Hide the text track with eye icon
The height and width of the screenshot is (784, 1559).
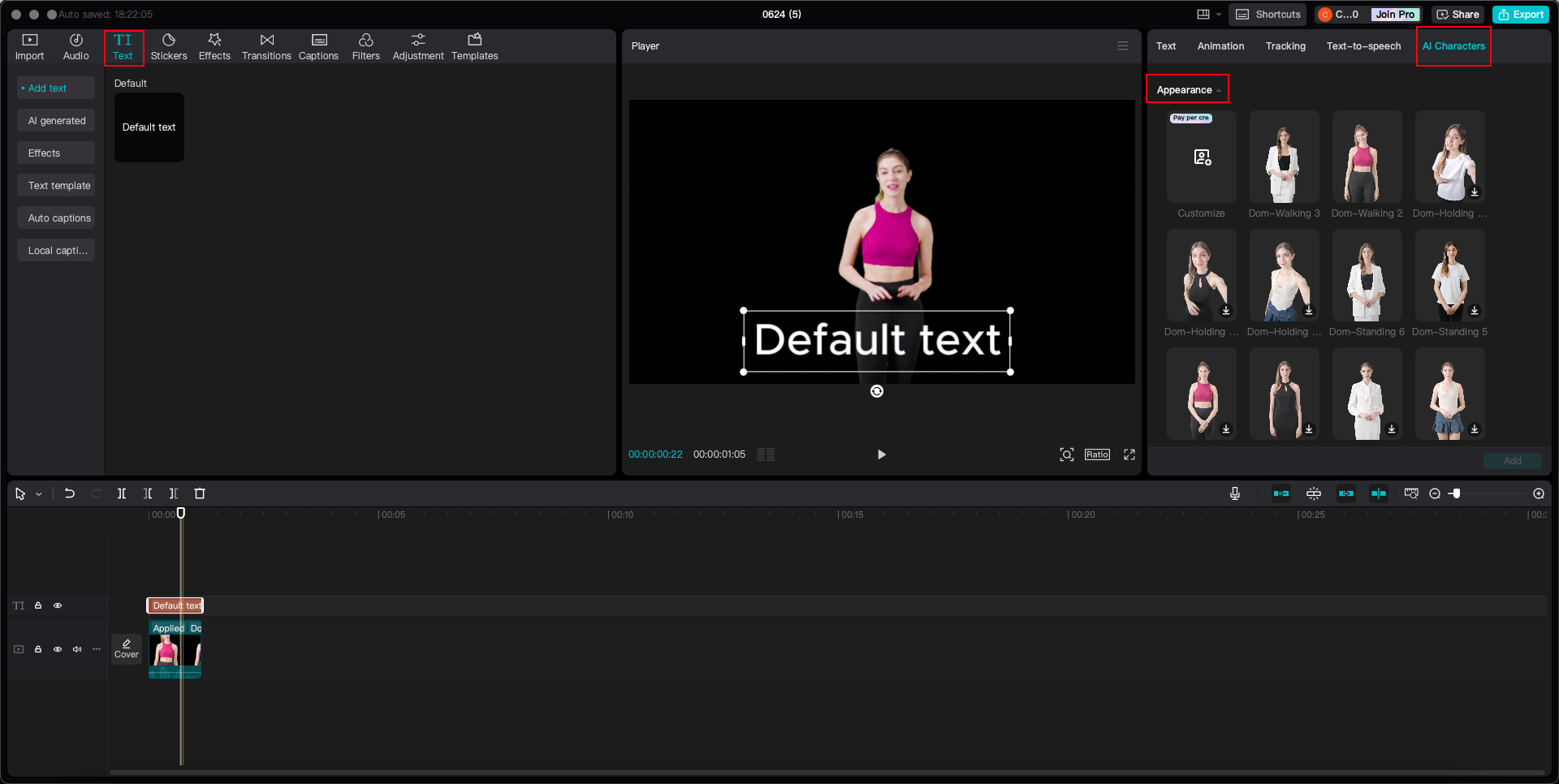coord(58,605)
